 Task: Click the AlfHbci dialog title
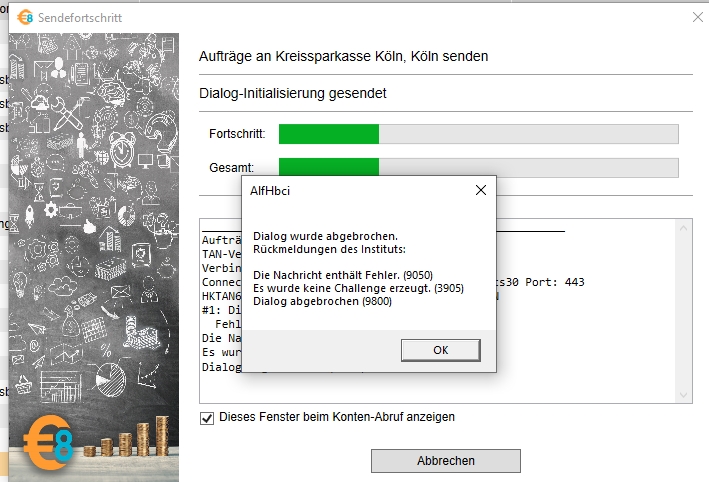click(x=270, y=191)
